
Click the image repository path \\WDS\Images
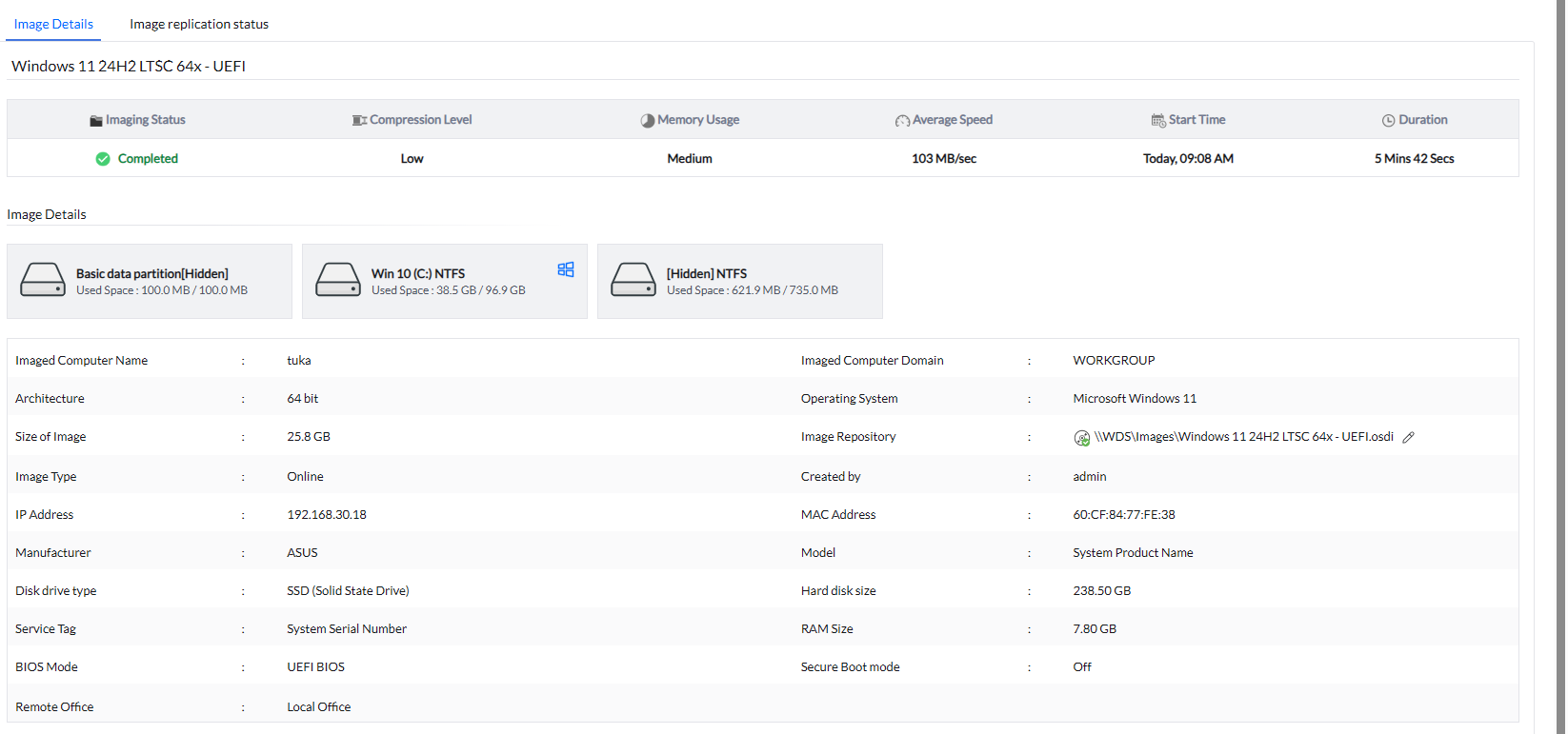[x=1244, y=437]
